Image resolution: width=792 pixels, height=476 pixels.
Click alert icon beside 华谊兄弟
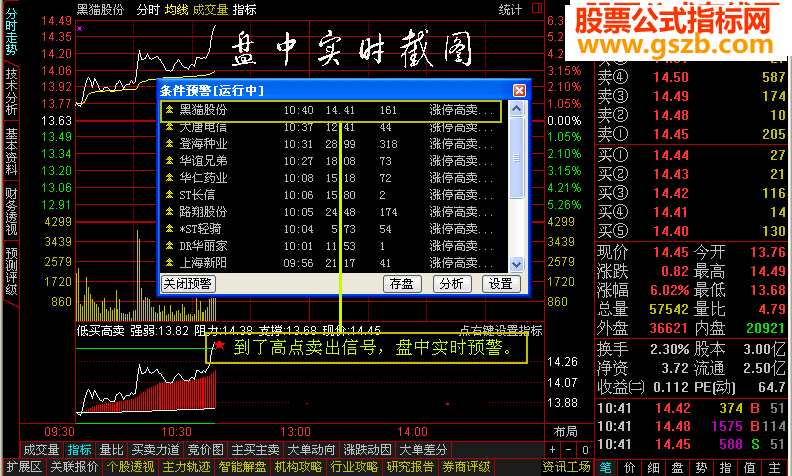169,161
